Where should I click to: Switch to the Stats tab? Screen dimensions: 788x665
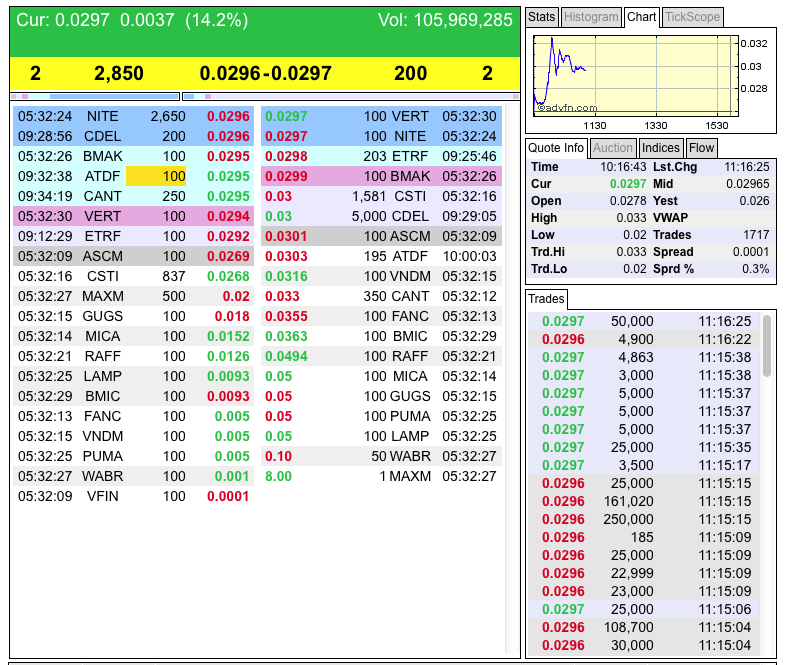(541, 17)
